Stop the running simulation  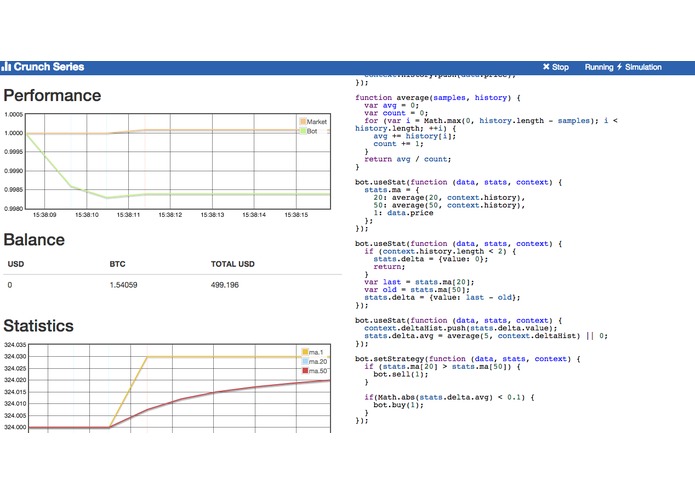pos(556,67)
